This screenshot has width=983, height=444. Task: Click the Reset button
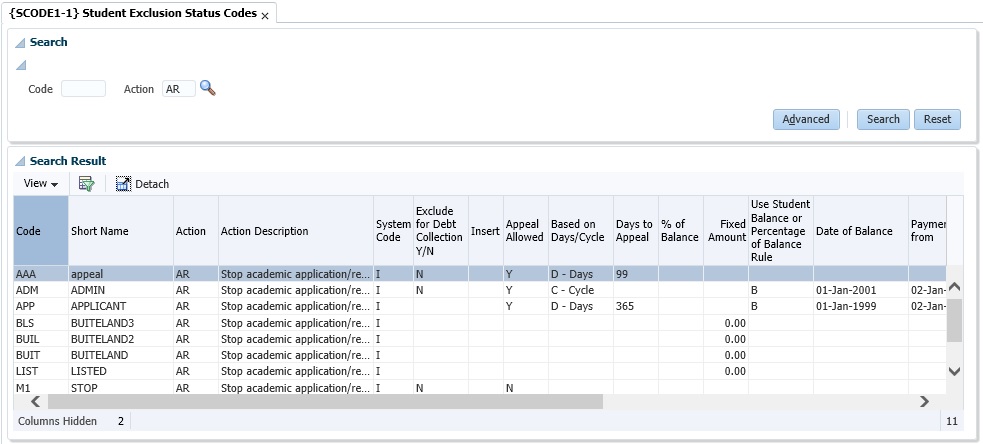(x=937, y=119)
